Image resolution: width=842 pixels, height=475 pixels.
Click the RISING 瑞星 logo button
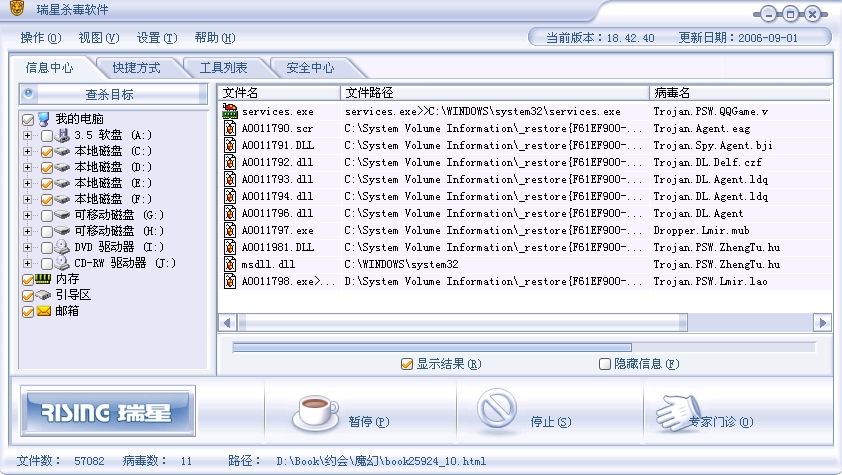pos(107,412)
